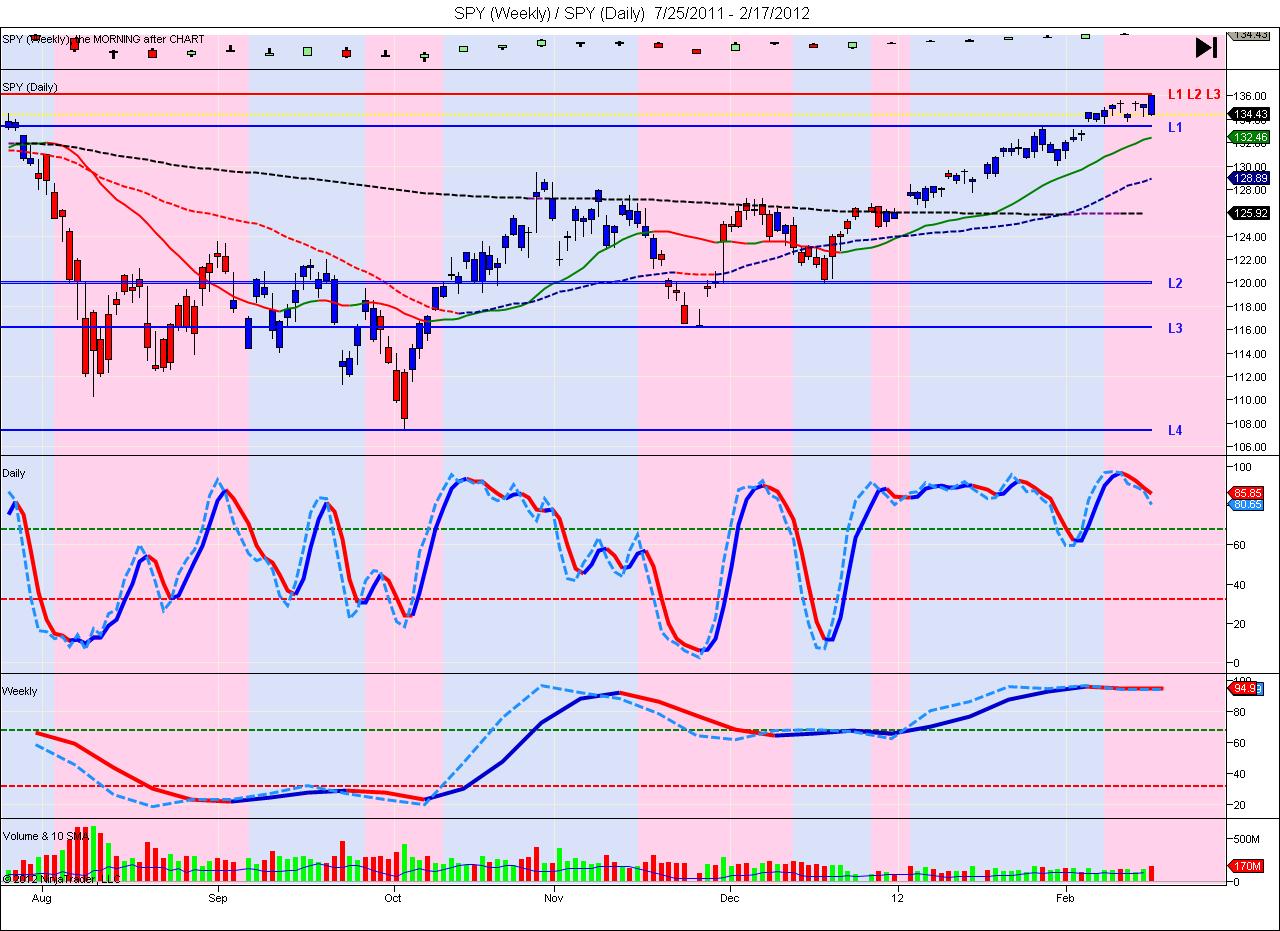Viewport: 1280px width, 931px height.
Task: Click the "Sep" date axis label
Action: pos(218,898)
